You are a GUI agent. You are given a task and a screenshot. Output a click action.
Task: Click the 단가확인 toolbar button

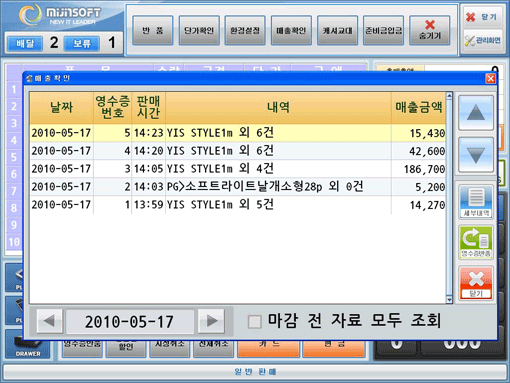click(x=199, y=30)
